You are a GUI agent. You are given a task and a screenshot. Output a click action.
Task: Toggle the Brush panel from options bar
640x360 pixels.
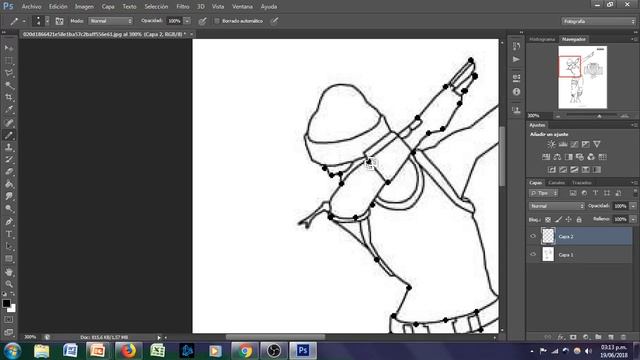pyautogui.click(x=59, y=21)
